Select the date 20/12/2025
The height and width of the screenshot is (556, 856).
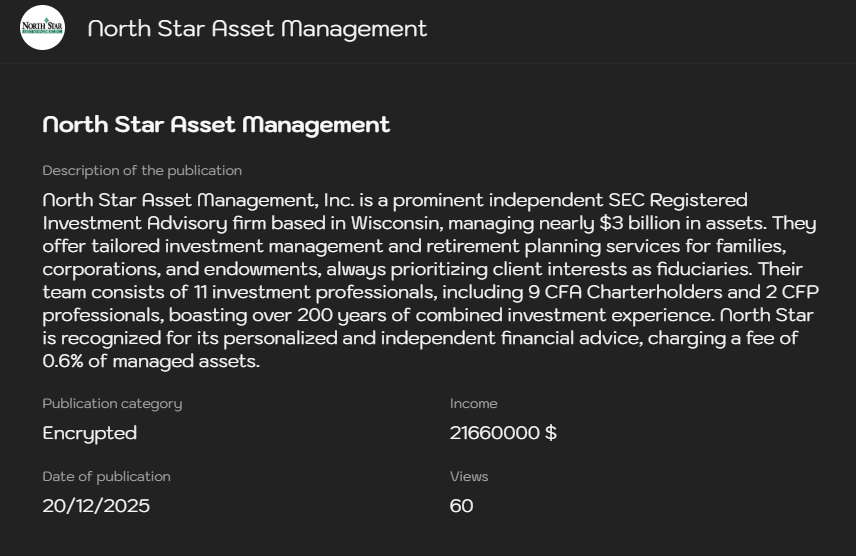96,506
